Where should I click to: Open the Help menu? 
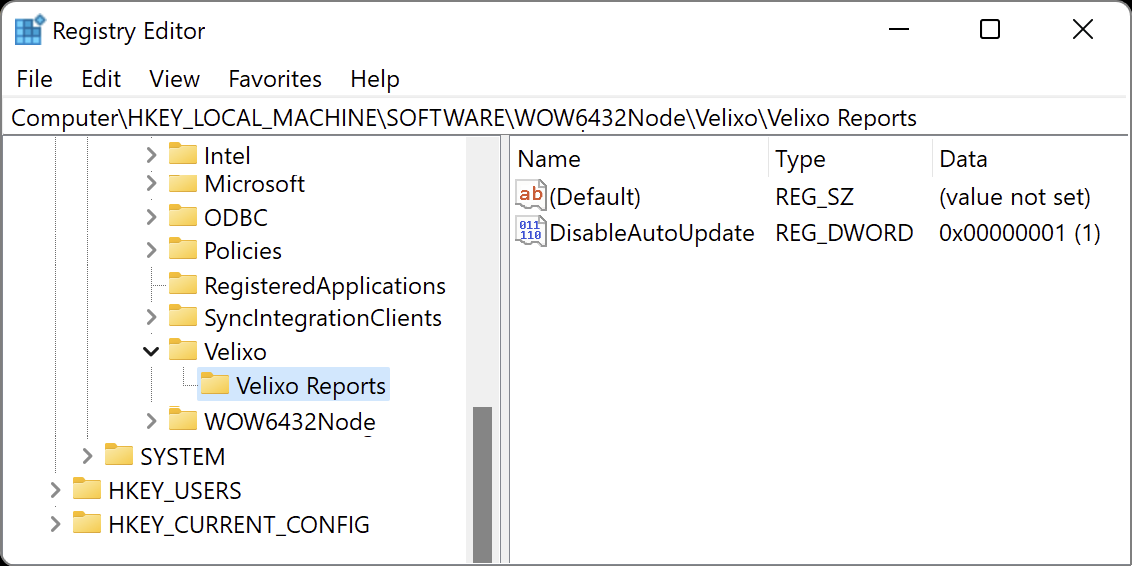[375, 79]
